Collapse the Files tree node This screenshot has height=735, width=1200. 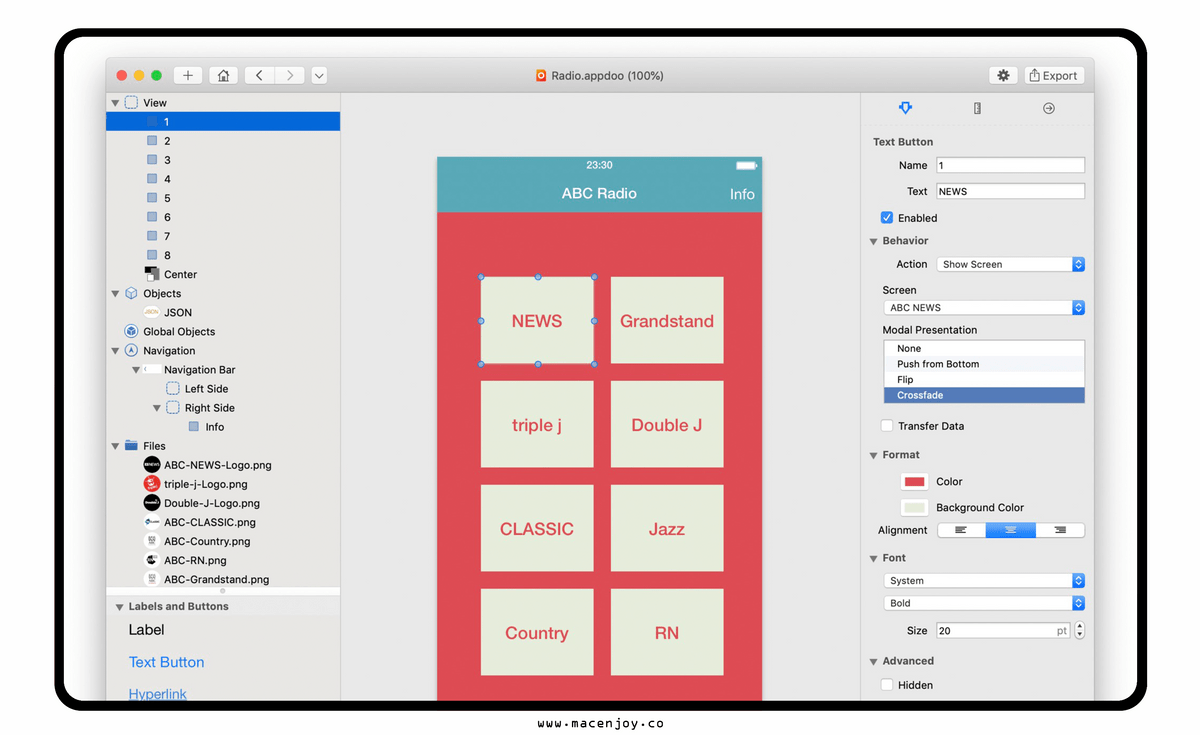click(115, 446)
